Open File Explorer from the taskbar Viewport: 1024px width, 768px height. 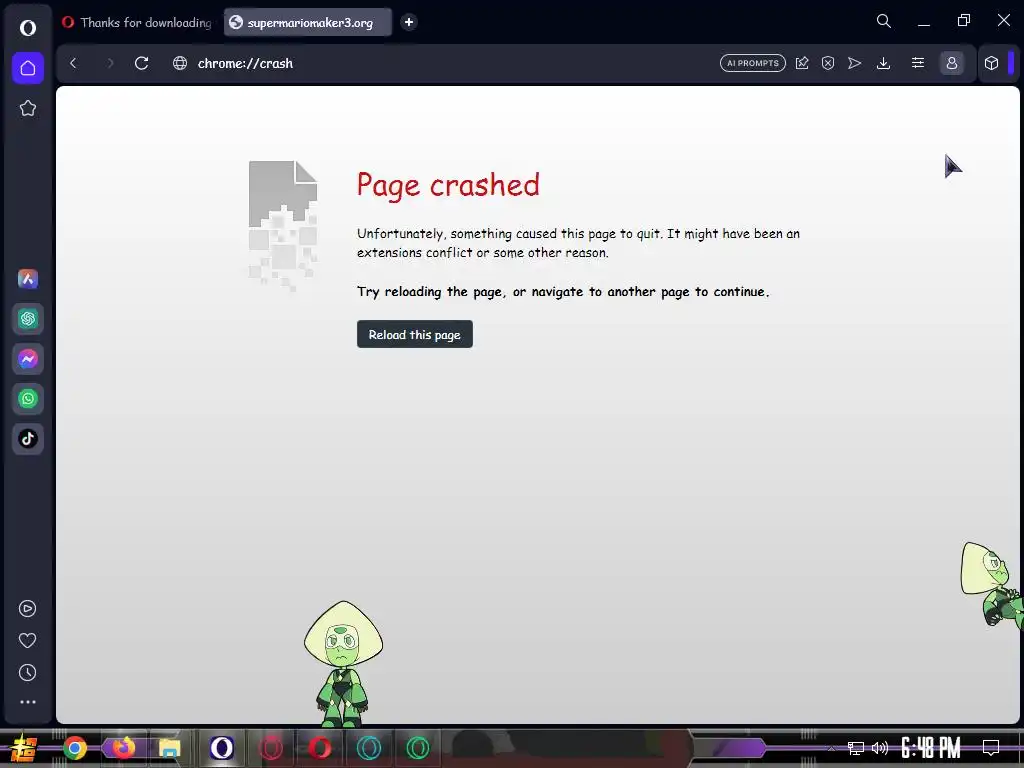tap(170, 748)
